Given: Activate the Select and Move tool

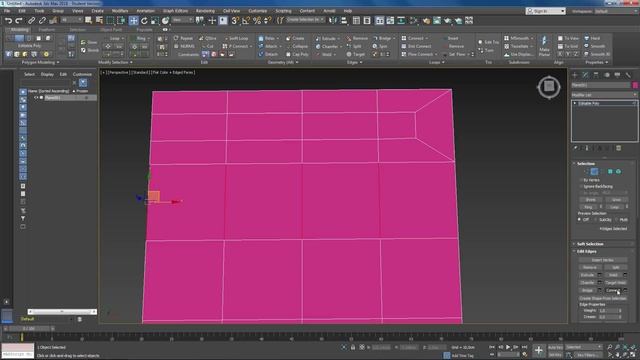Looking at the screenshot, I should coord(133,20).
